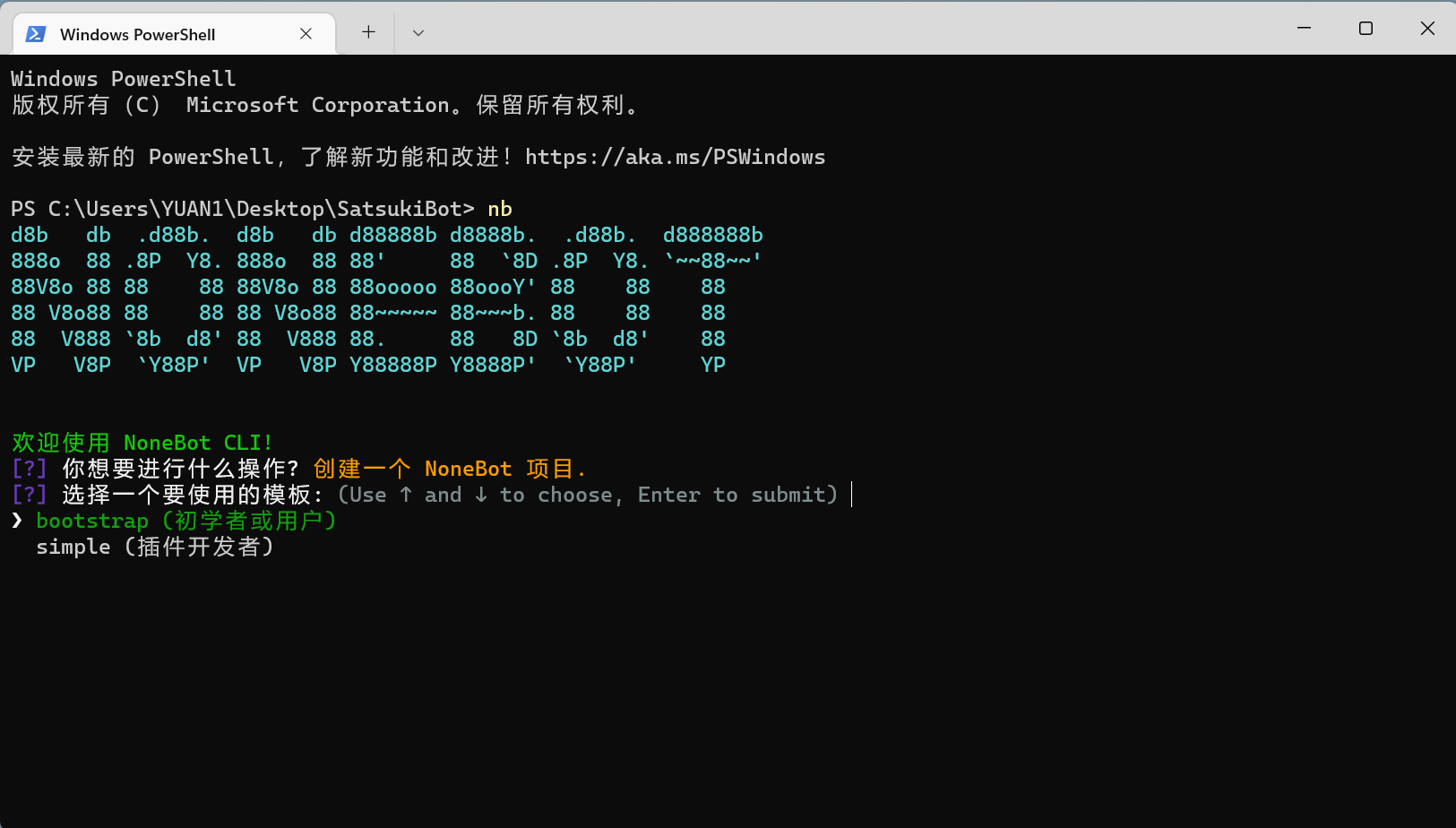Minimize the terminal window
This screenshot has width=1456, height=828.
[1304, 29]
